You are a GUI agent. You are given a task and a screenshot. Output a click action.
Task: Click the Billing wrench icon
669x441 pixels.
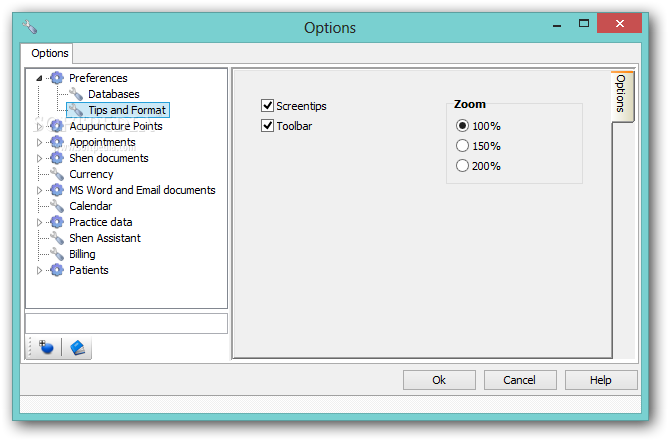coord(57,254)
